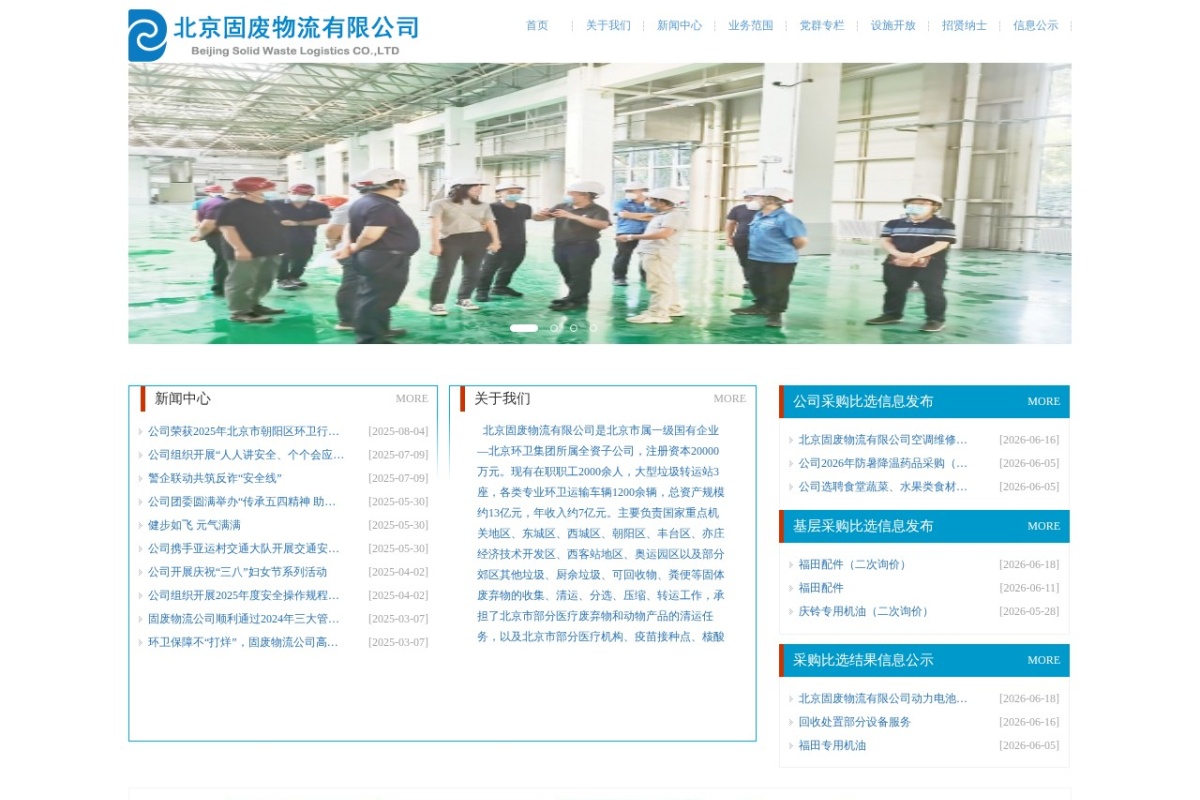
Task: Click MORE in the 新闻中心 panel
Action: 412,398
